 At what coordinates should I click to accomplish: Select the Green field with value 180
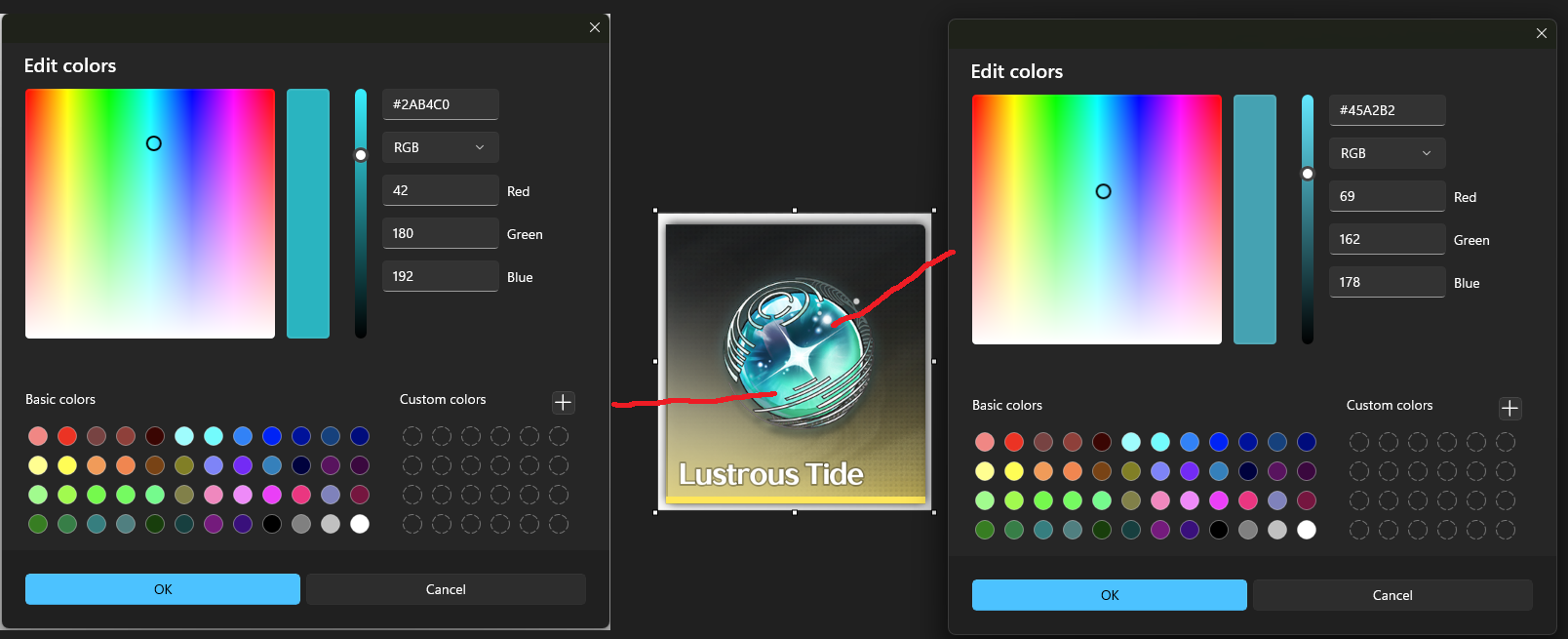point(441,233)
